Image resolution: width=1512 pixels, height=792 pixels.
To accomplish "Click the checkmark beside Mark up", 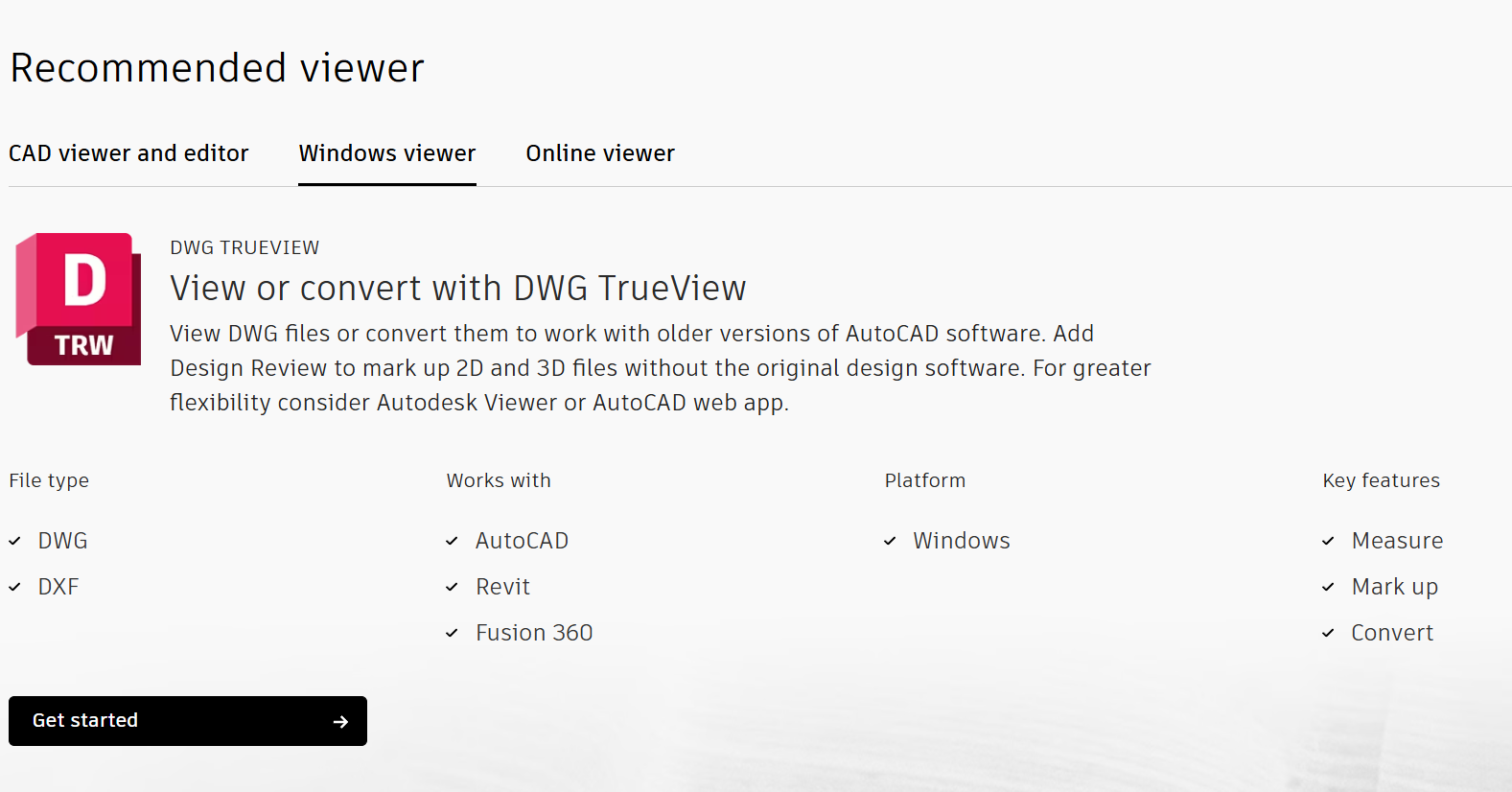I will (1328, 587).
